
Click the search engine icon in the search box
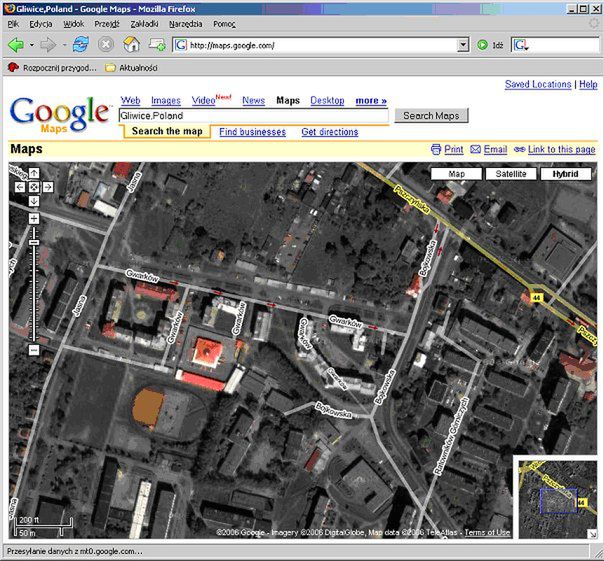click(x=520, y=45)
